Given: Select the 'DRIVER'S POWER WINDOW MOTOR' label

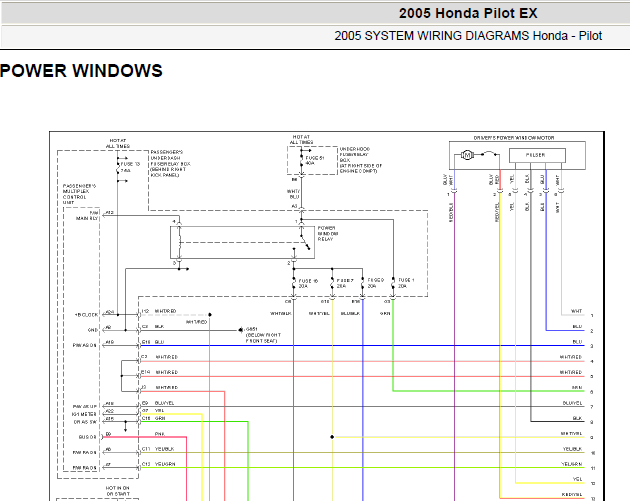Looking at the screenshot, I should tap(514, 138).
